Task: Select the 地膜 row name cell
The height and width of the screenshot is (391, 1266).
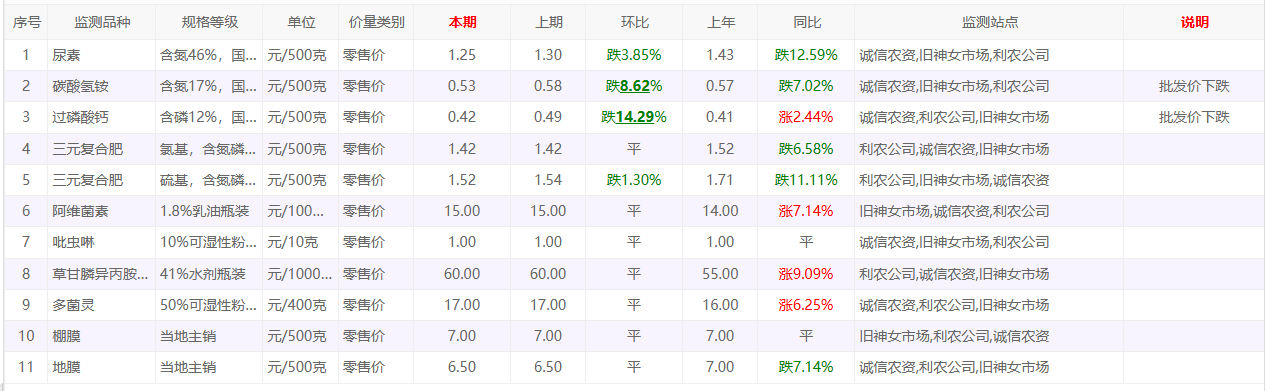Action: (102, 367)
